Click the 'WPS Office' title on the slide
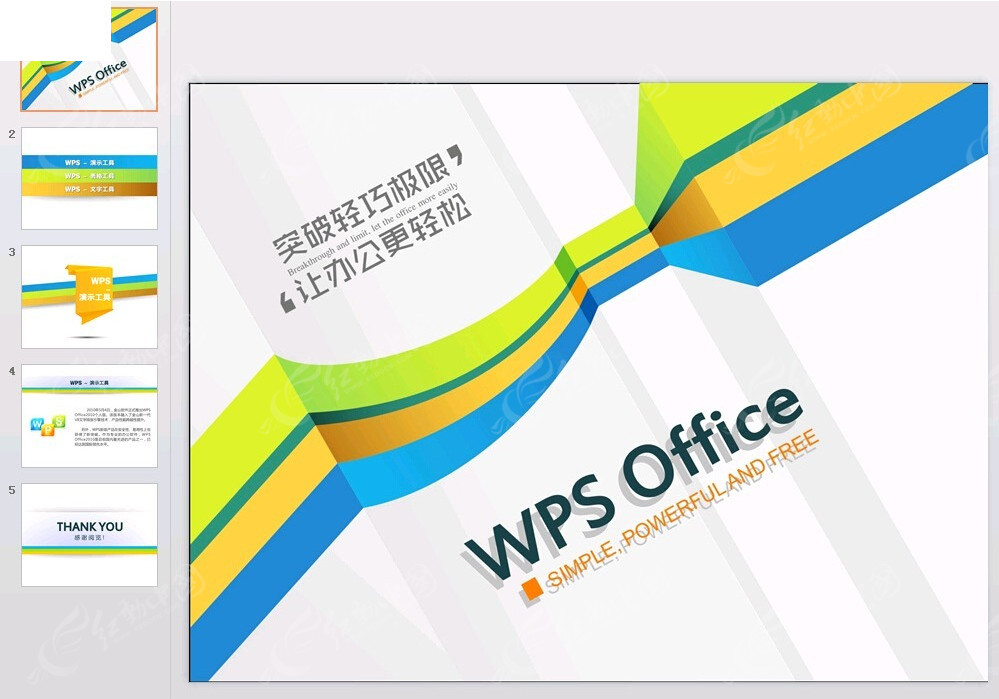Viewport: 999px width, 699px height. (632, 484)
